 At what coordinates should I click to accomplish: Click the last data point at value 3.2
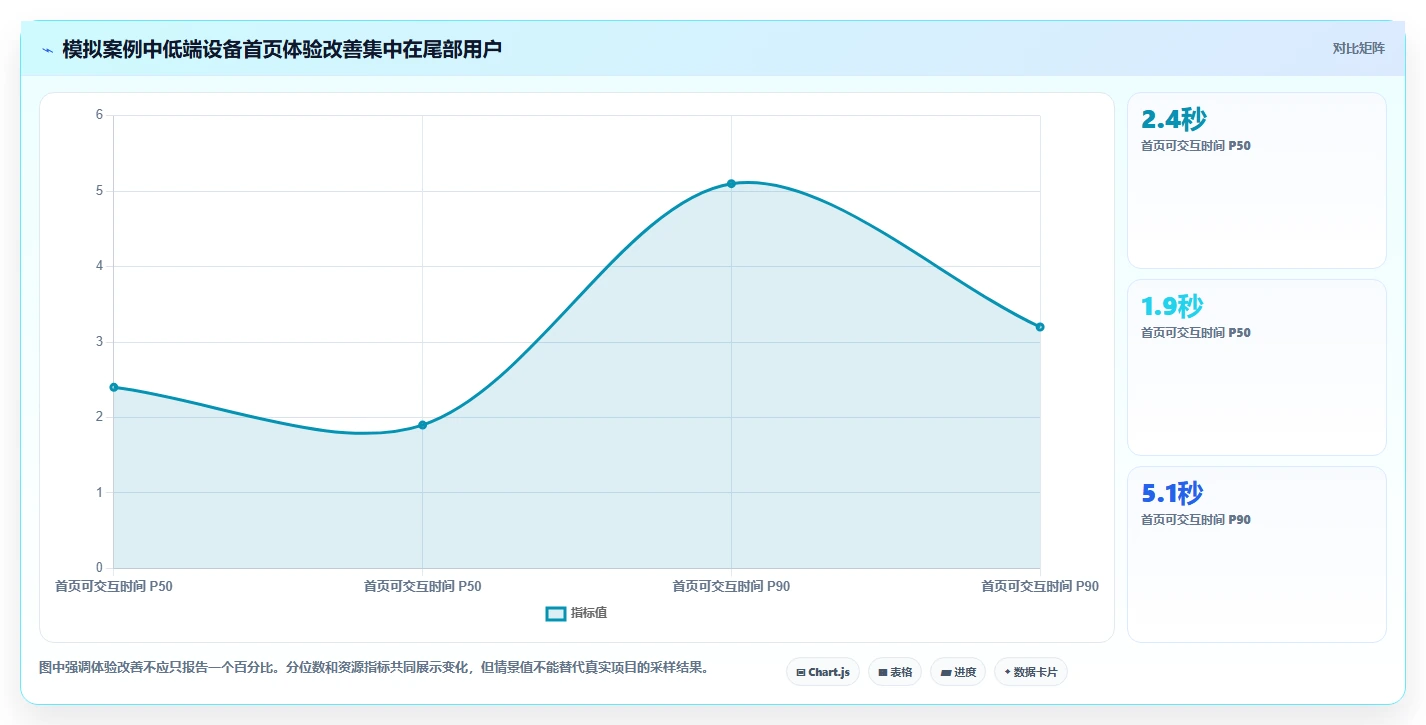pyautogui.click(x=1040, y=327)
